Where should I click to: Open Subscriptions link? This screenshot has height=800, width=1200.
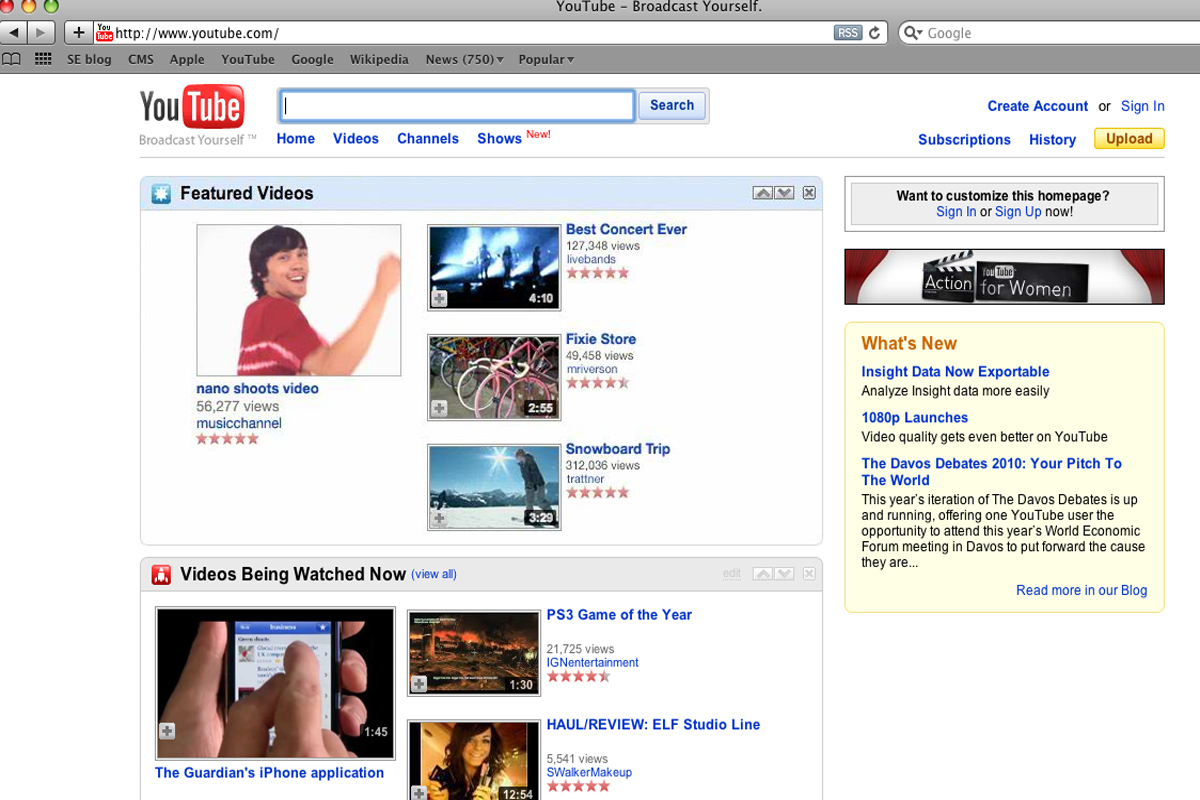[964, 140]
